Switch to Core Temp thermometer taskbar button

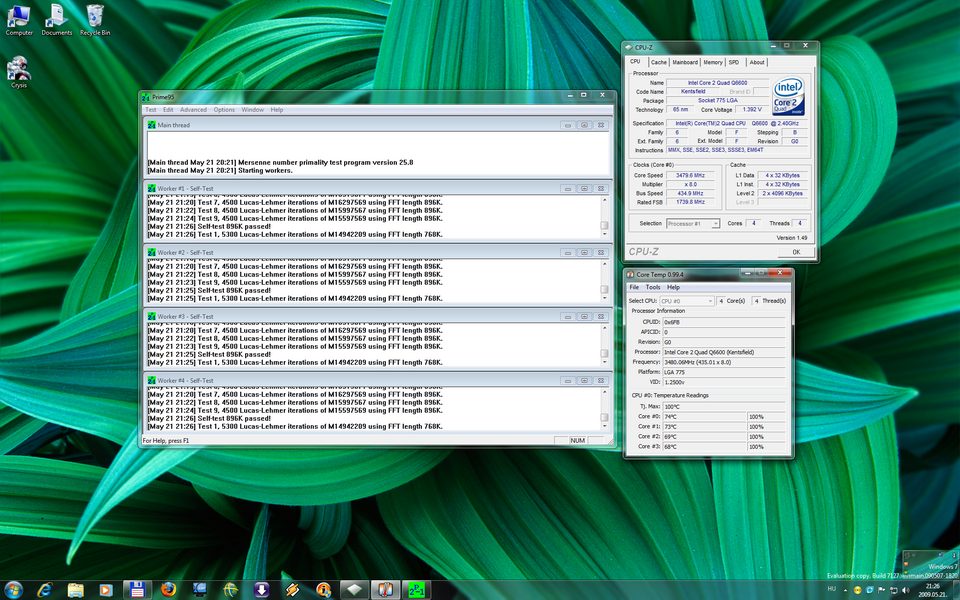(386, 590)
